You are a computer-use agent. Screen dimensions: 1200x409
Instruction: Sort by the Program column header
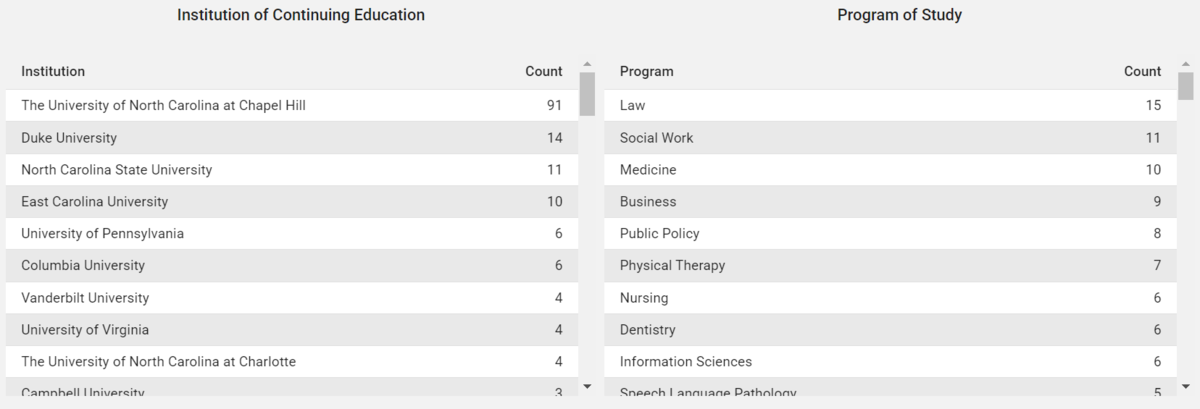click(x=647, y=72)
